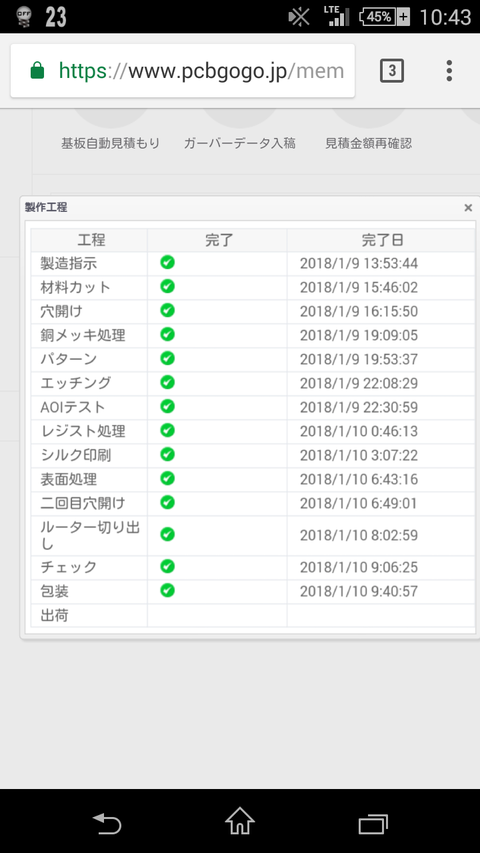Viewport: 480px width, 853px height.
Task: Click the green check for 銅メッキ処理
Action: pos(168,334)
